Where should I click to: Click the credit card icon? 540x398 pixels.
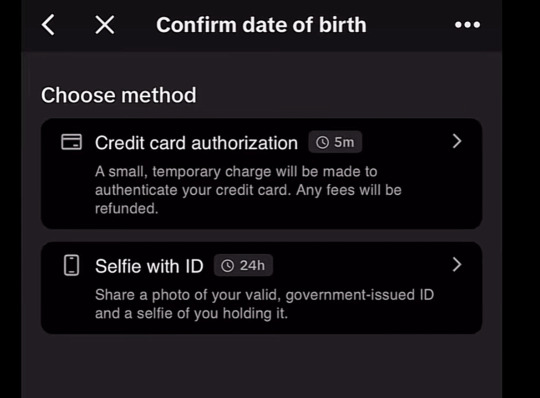tap(72, 142)
